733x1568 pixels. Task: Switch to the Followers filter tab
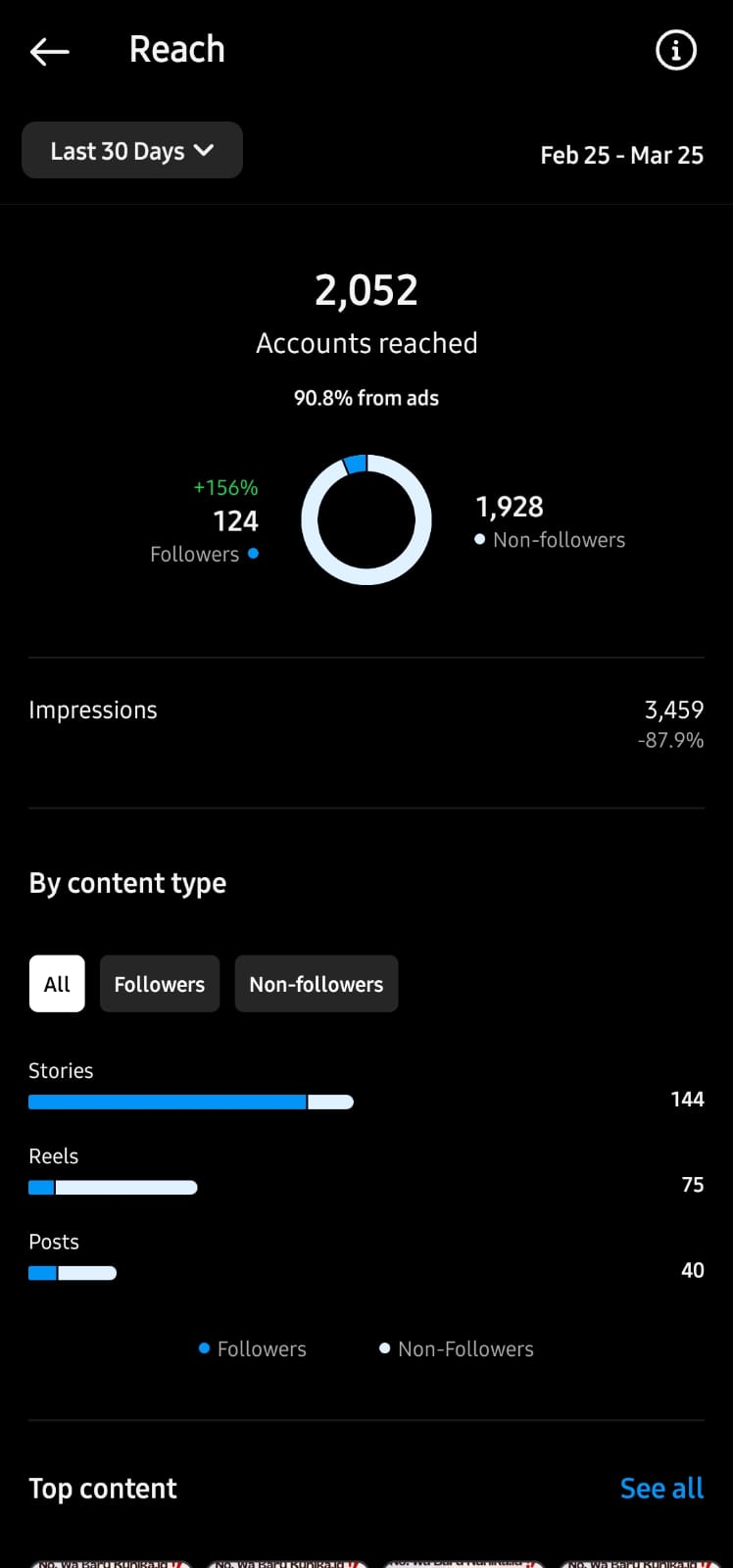160,984
